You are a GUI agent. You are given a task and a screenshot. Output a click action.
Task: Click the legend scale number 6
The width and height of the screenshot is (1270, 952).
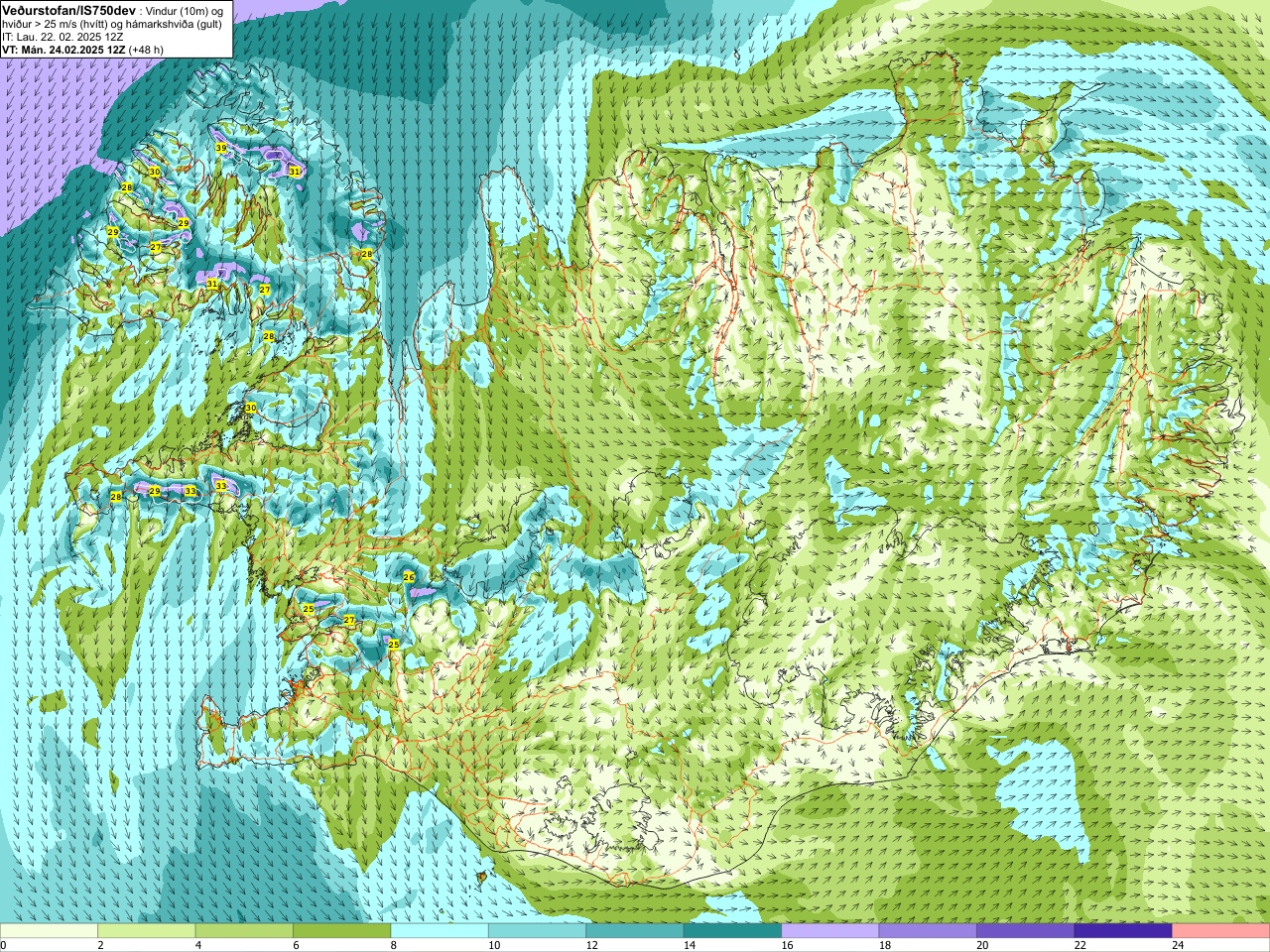296,945
